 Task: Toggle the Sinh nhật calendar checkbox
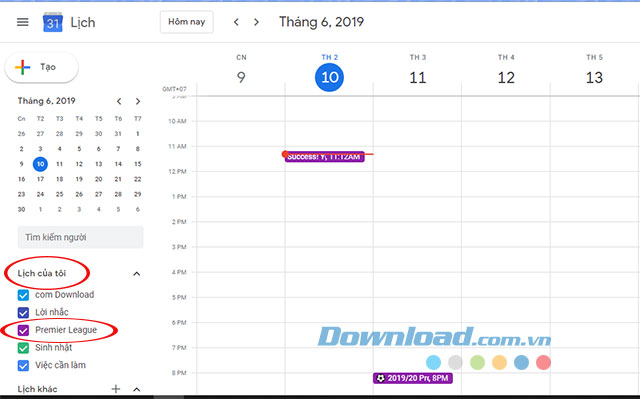(x=23, y=348)
